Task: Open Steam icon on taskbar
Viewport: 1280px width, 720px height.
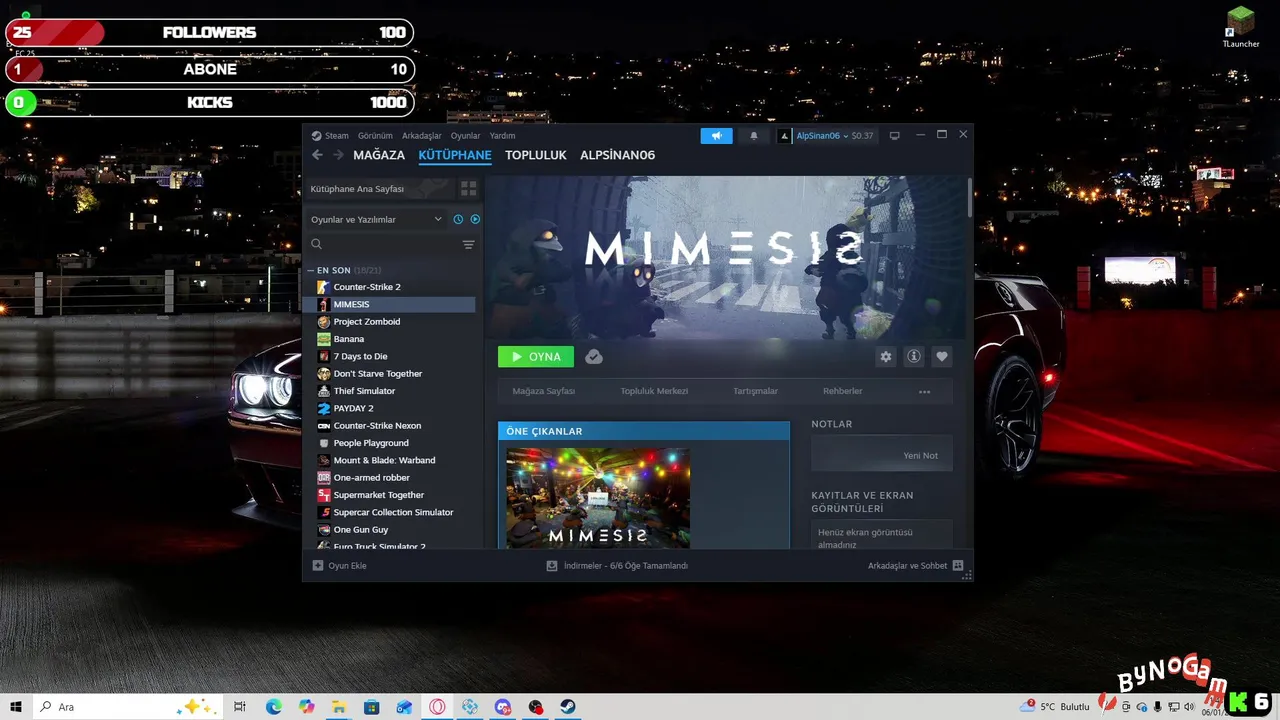Action: pos(567,707)
